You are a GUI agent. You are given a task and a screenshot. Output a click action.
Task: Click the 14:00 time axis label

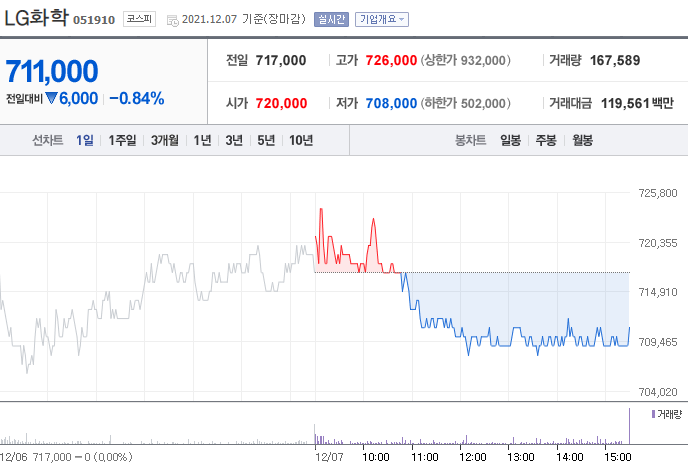(x=570, y=457)
